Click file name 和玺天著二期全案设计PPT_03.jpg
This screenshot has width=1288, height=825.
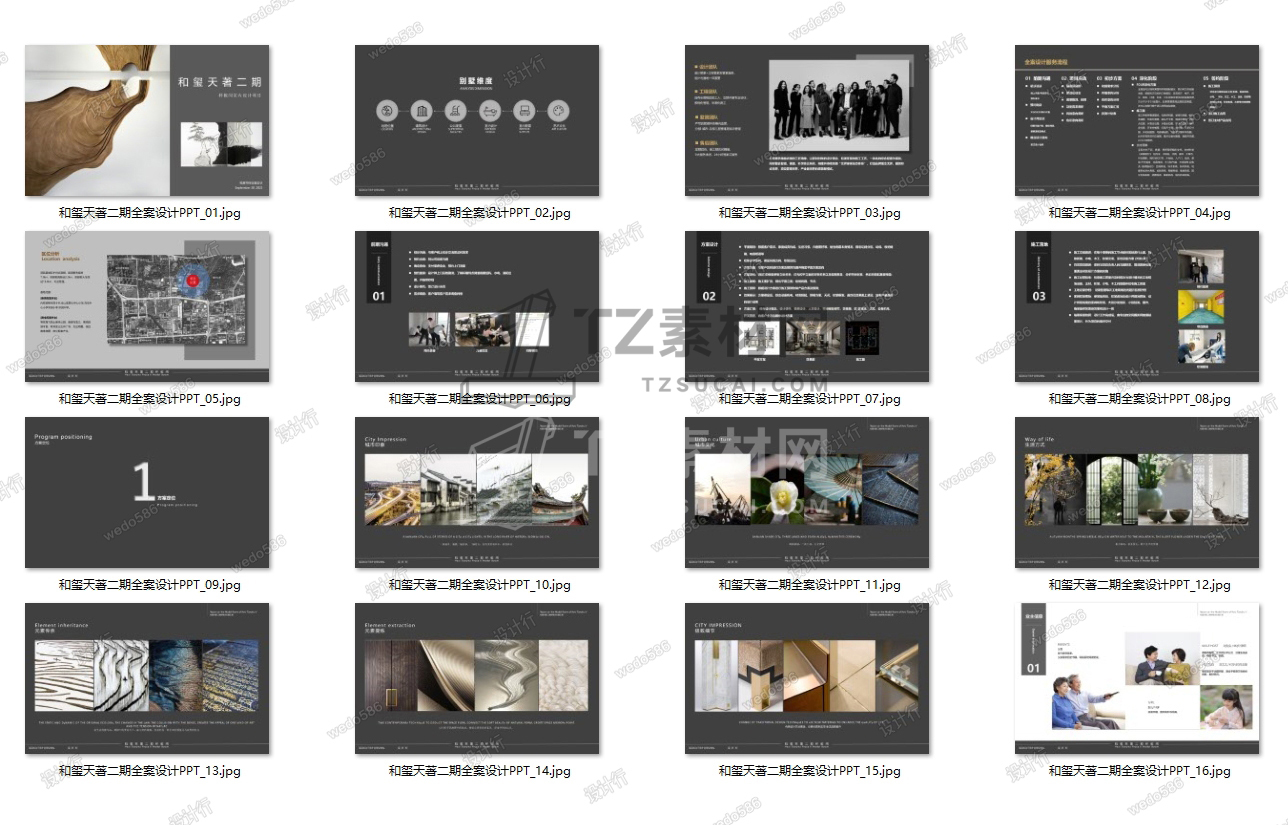point(810,213)
